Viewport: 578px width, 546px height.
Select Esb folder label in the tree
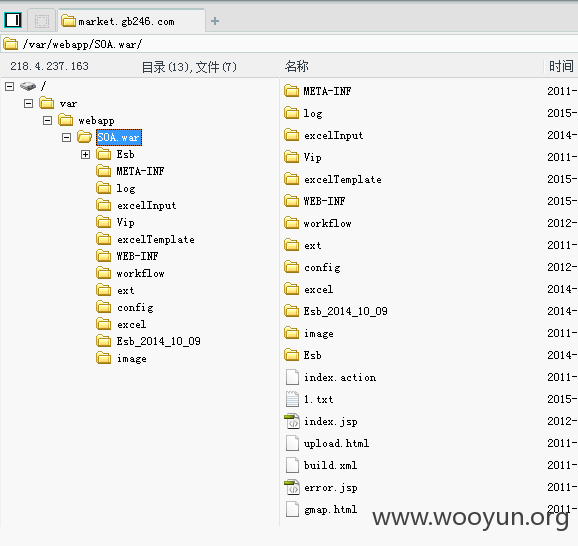tap(125, 154)
